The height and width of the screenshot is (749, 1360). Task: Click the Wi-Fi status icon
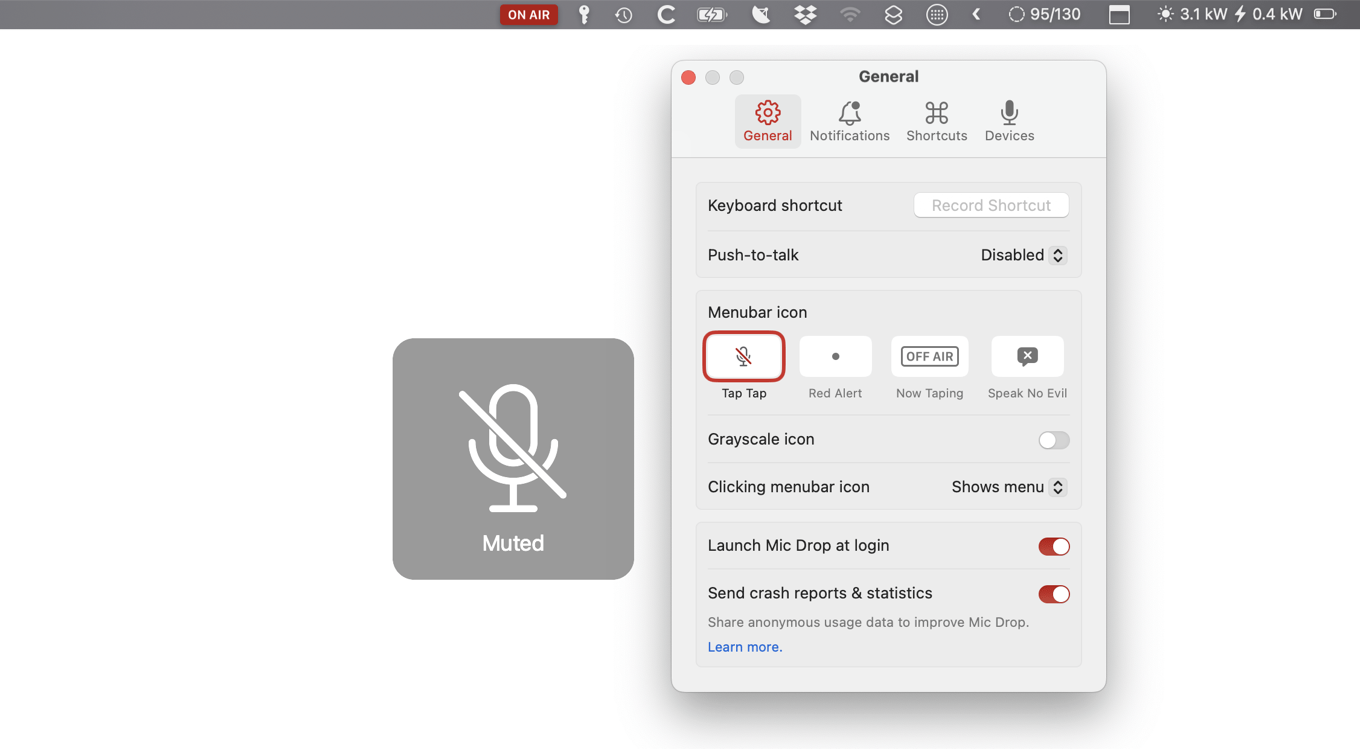pyautogui.click(x=850, y=15)
